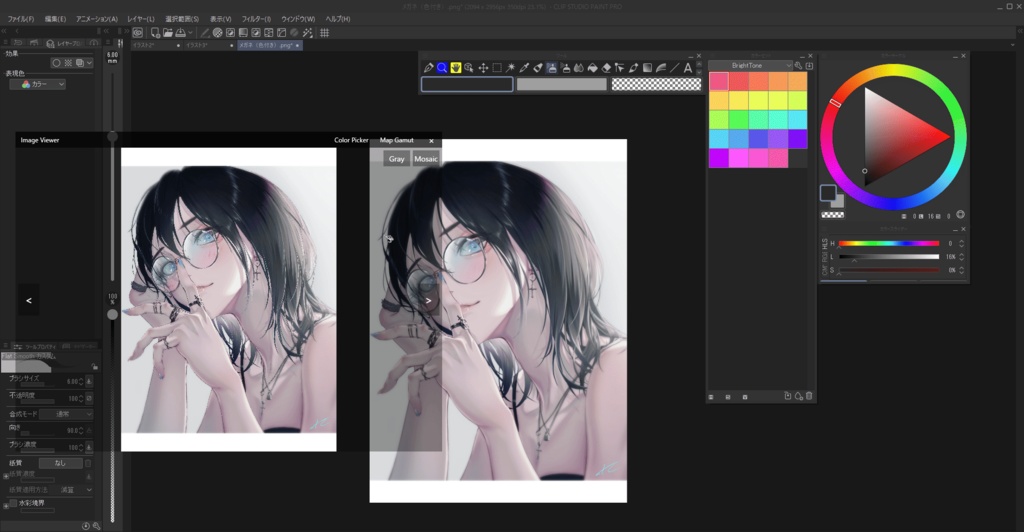
Task: Select the Text tool (A icon)
Action: [x=688, y=68]
